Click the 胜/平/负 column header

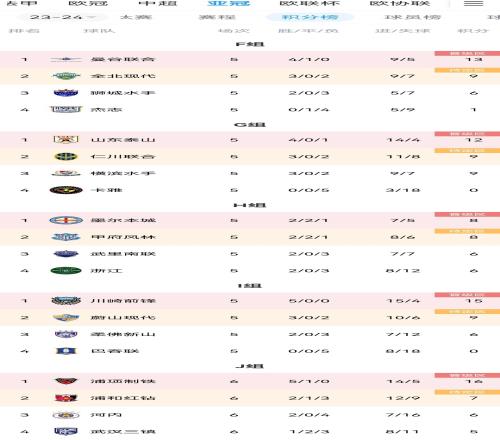pos(308,31)
